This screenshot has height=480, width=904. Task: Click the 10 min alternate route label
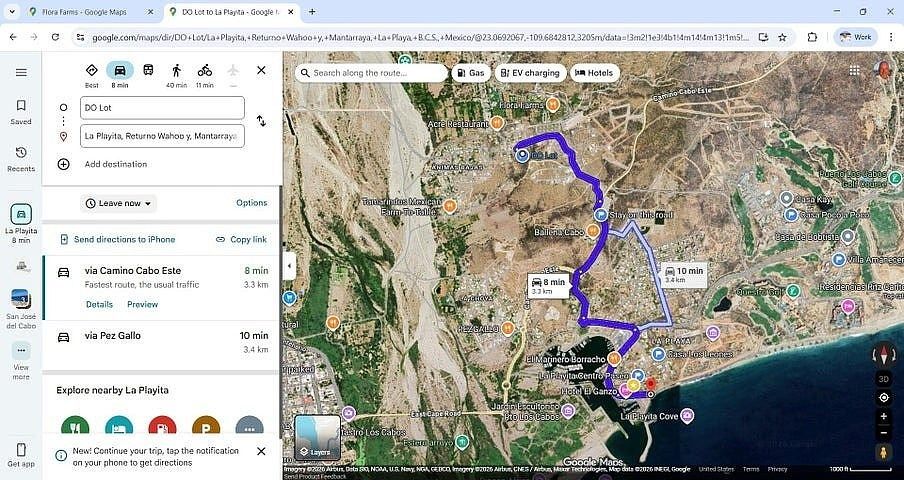click(683, 274)
